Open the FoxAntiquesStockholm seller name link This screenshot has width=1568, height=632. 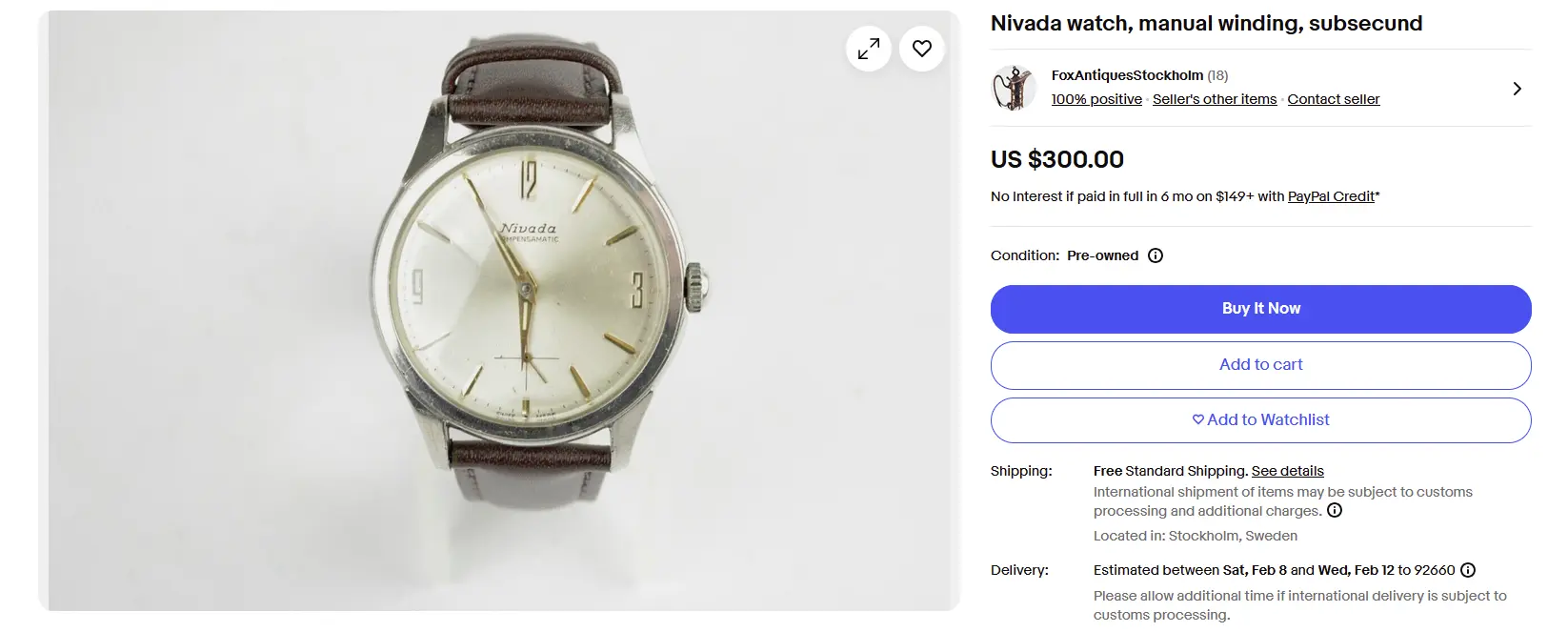[x=1127, y=75]
